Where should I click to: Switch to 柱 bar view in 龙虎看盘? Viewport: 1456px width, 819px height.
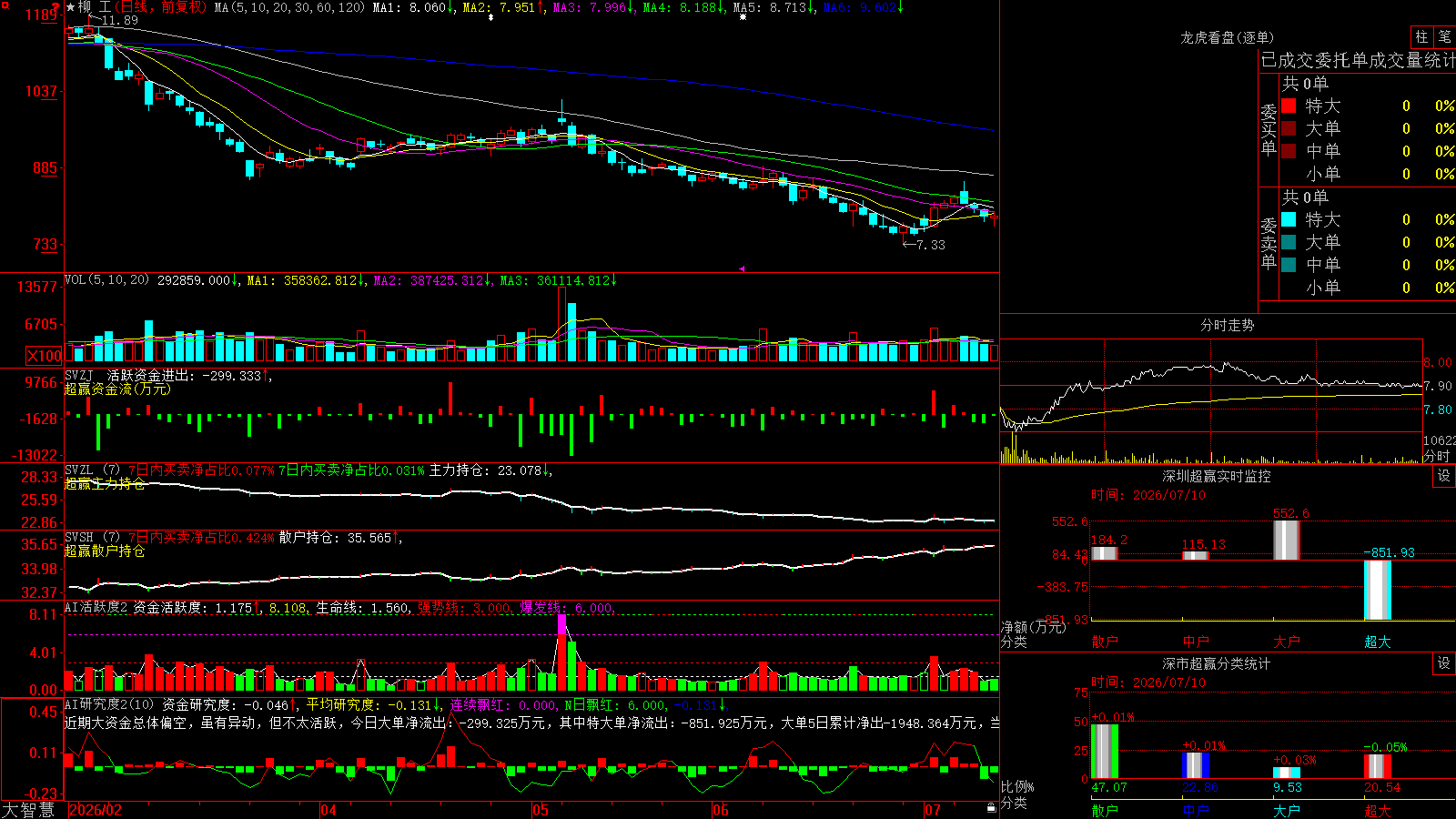1421,36
